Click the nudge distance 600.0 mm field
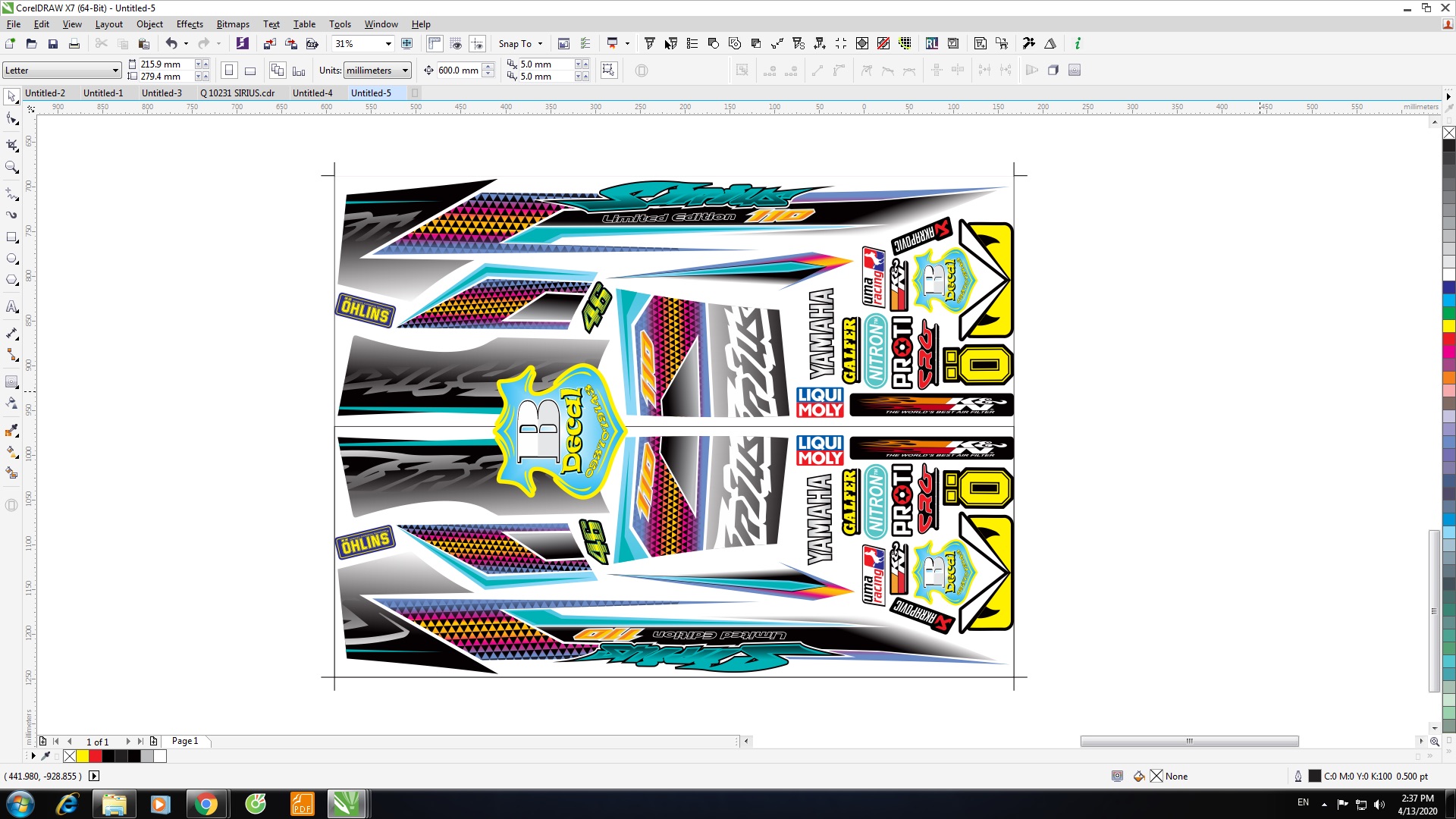Image resolution: width=1456 pixels, height=819 pixels. tap(459, 71)
